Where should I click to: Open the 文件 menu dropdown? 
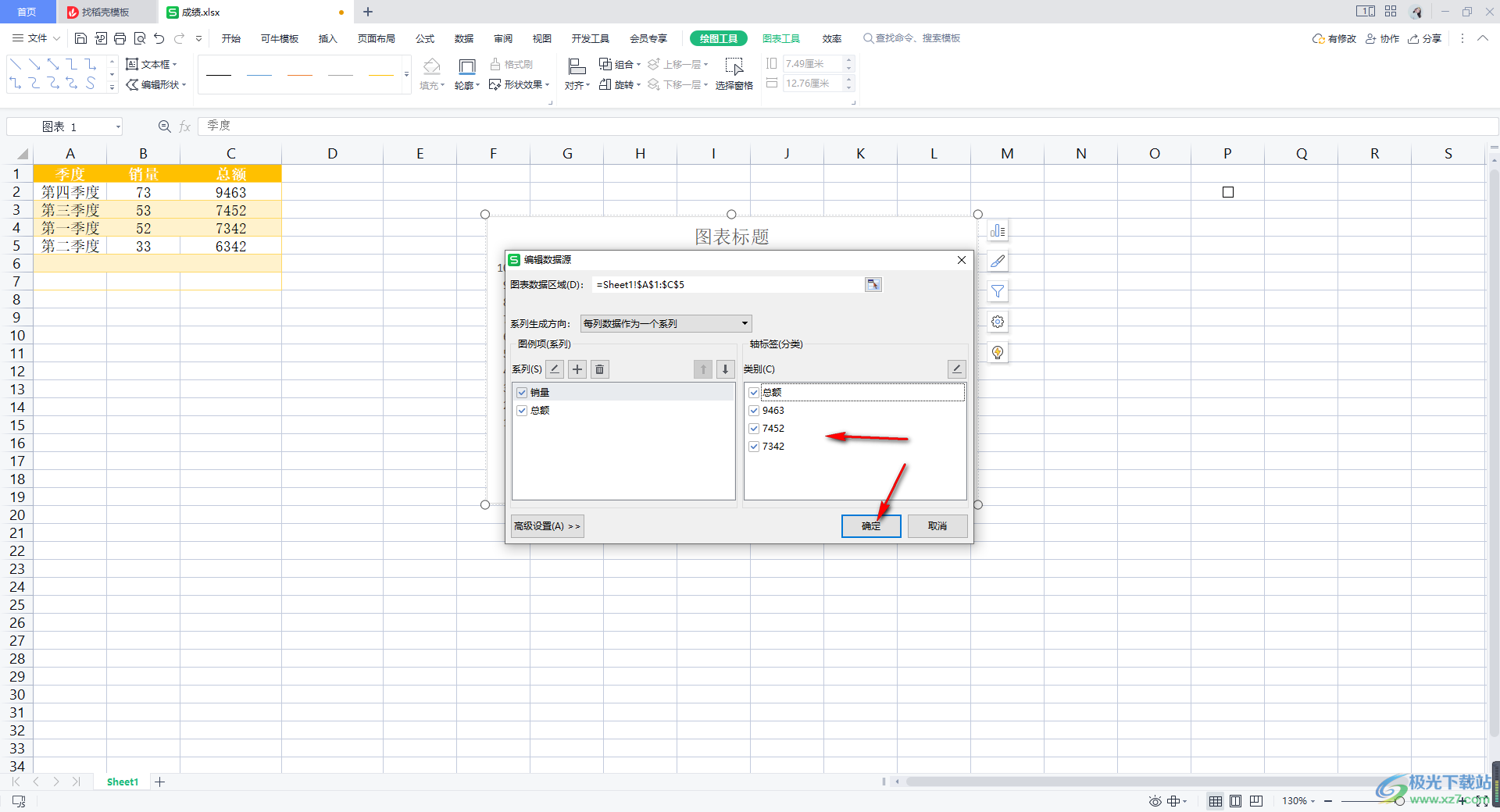[37, 38]
